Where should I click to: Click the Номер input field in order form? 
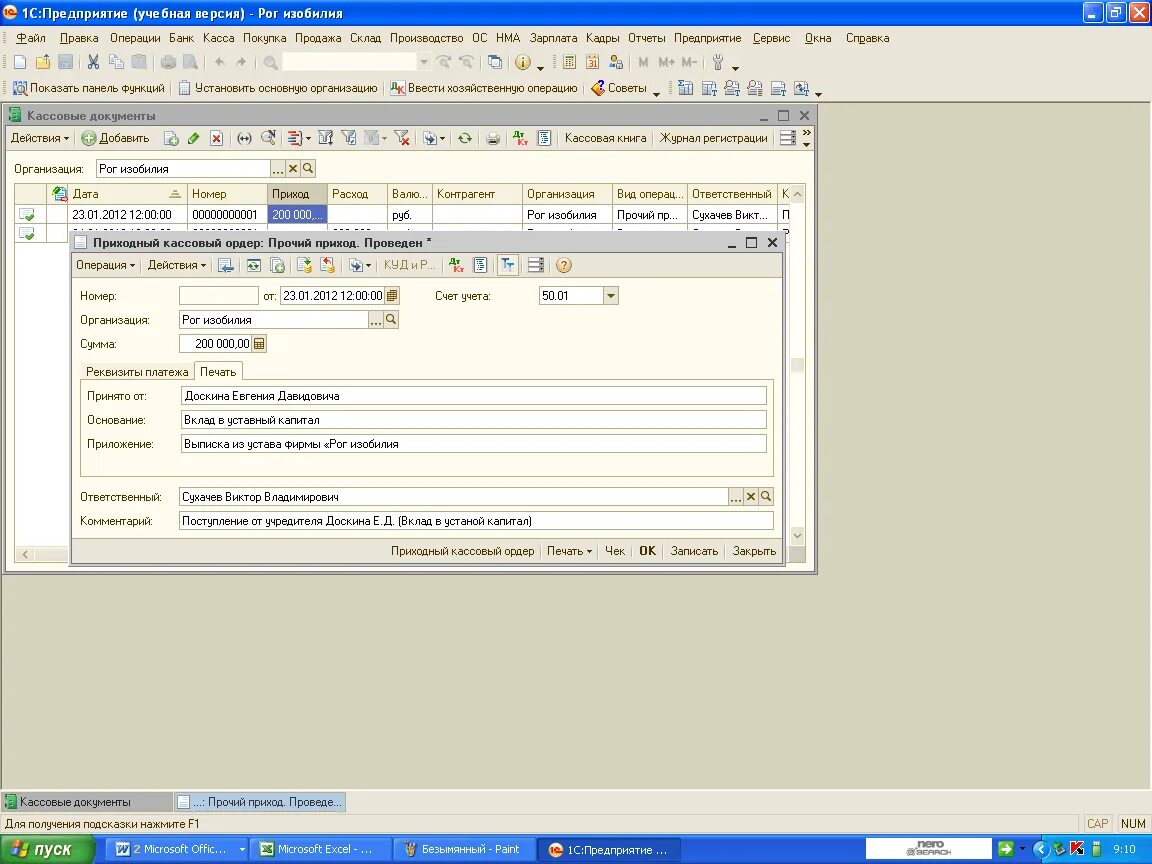pos(219,296)
